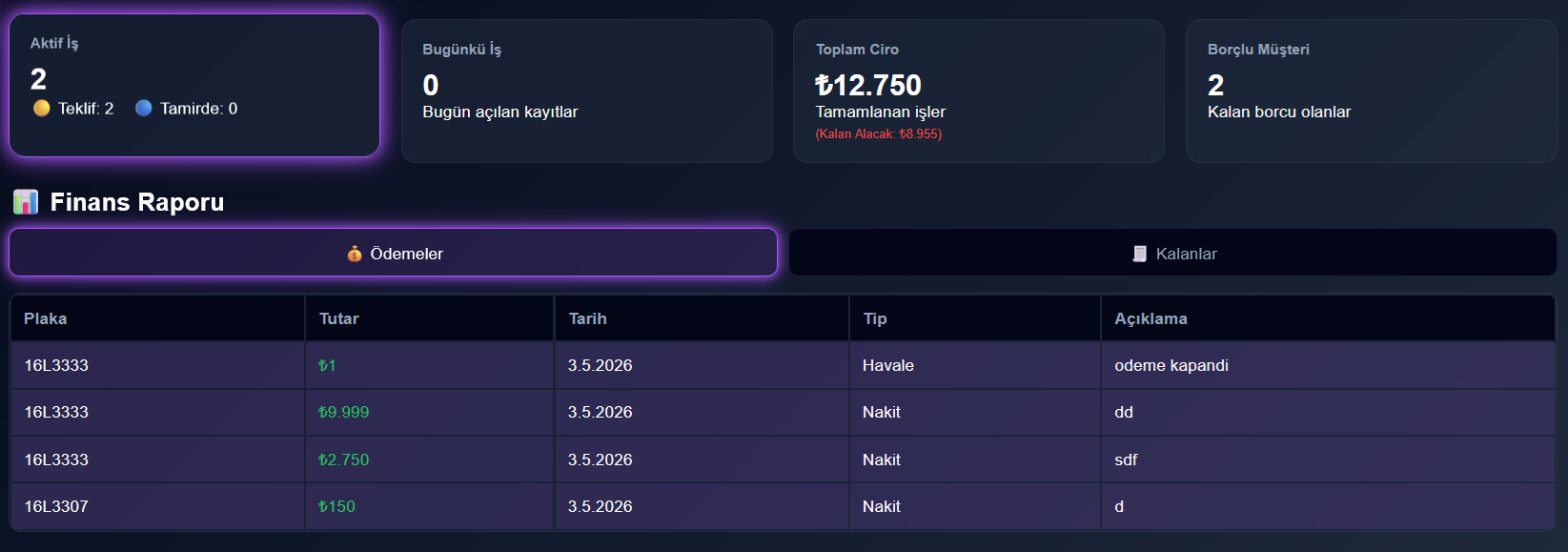
Task: Open the Toplam Ciro card
Action: tap(979, 92)
